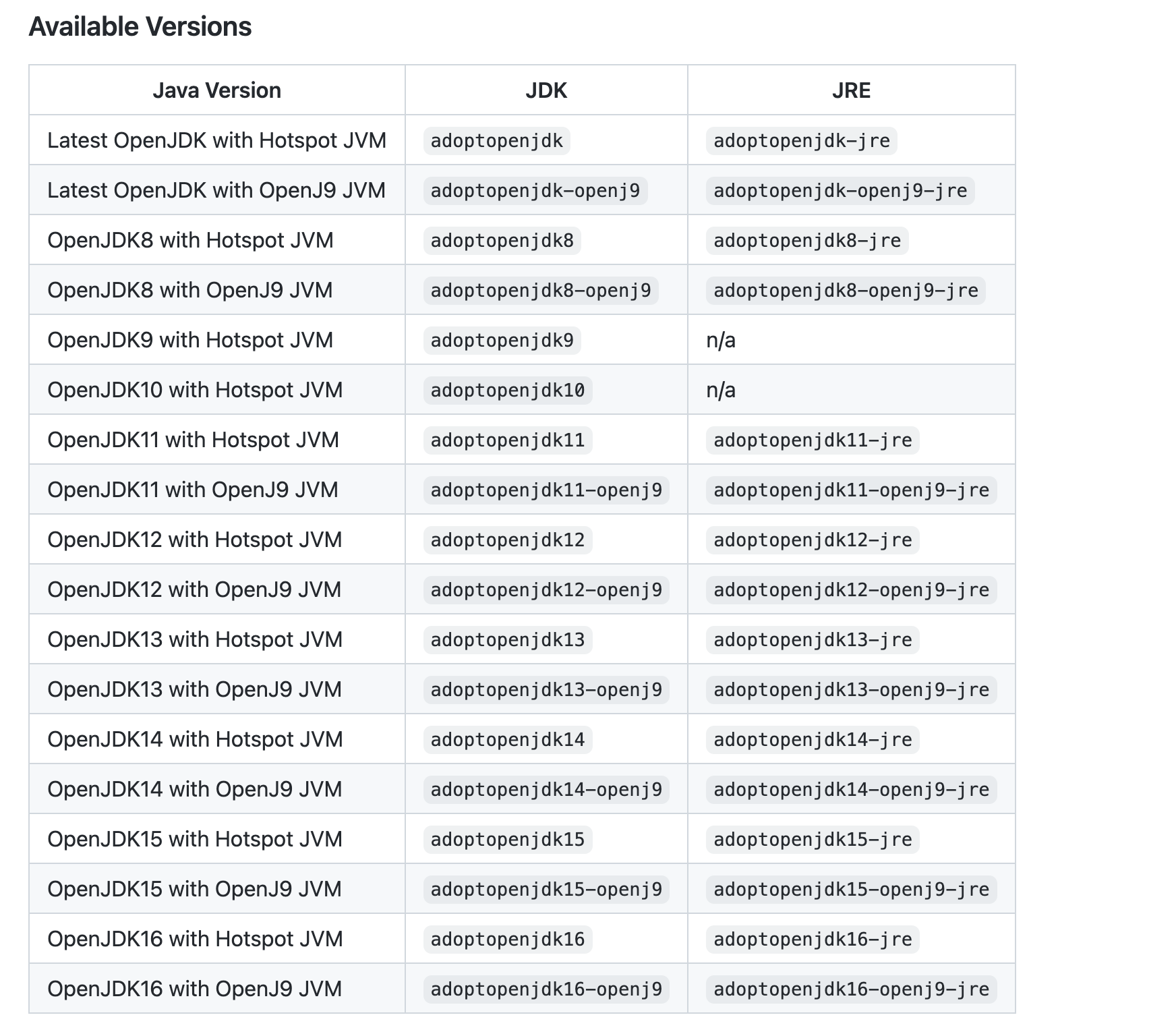Click the JDK column header

click(546, 90)
